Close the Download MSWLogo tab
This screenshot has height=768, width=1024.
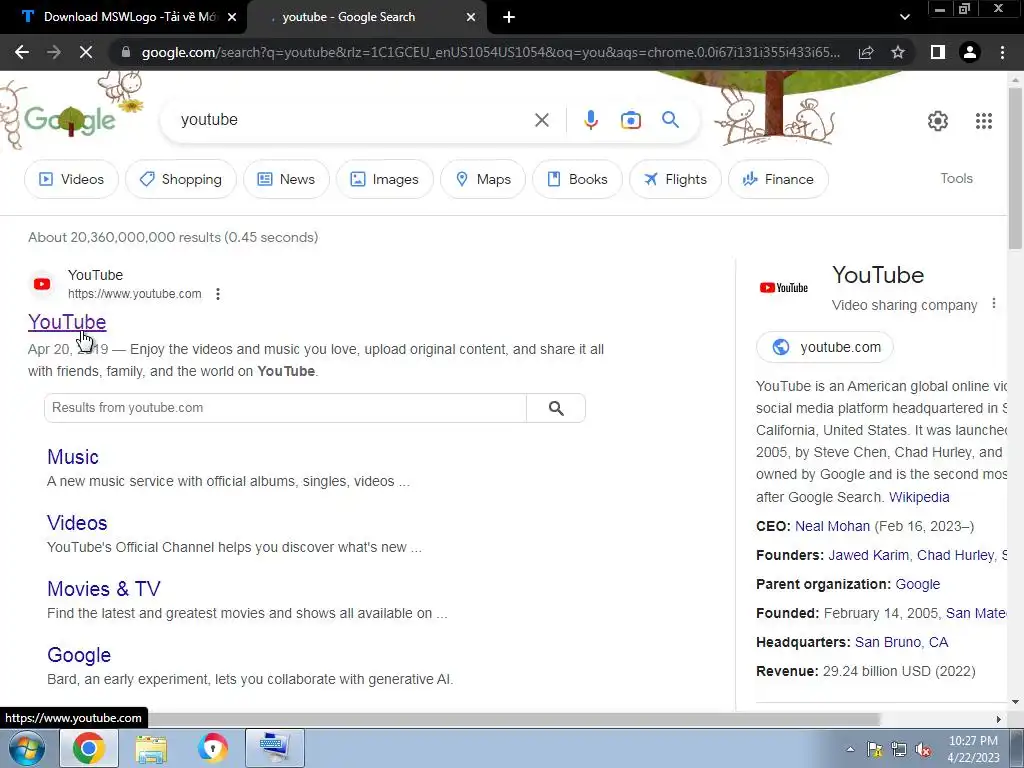click(x=232, y=18)
